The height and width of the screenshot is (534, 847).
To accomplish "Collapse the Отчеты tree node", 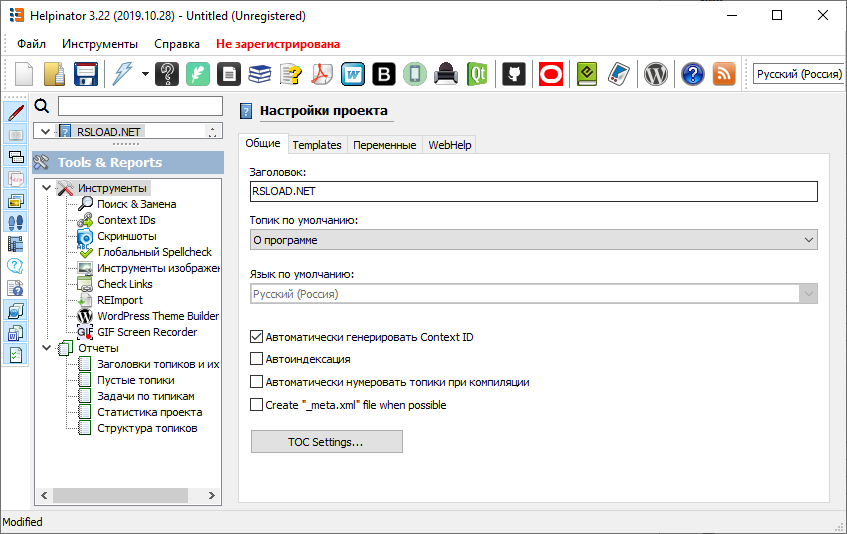I will (46, 348).
